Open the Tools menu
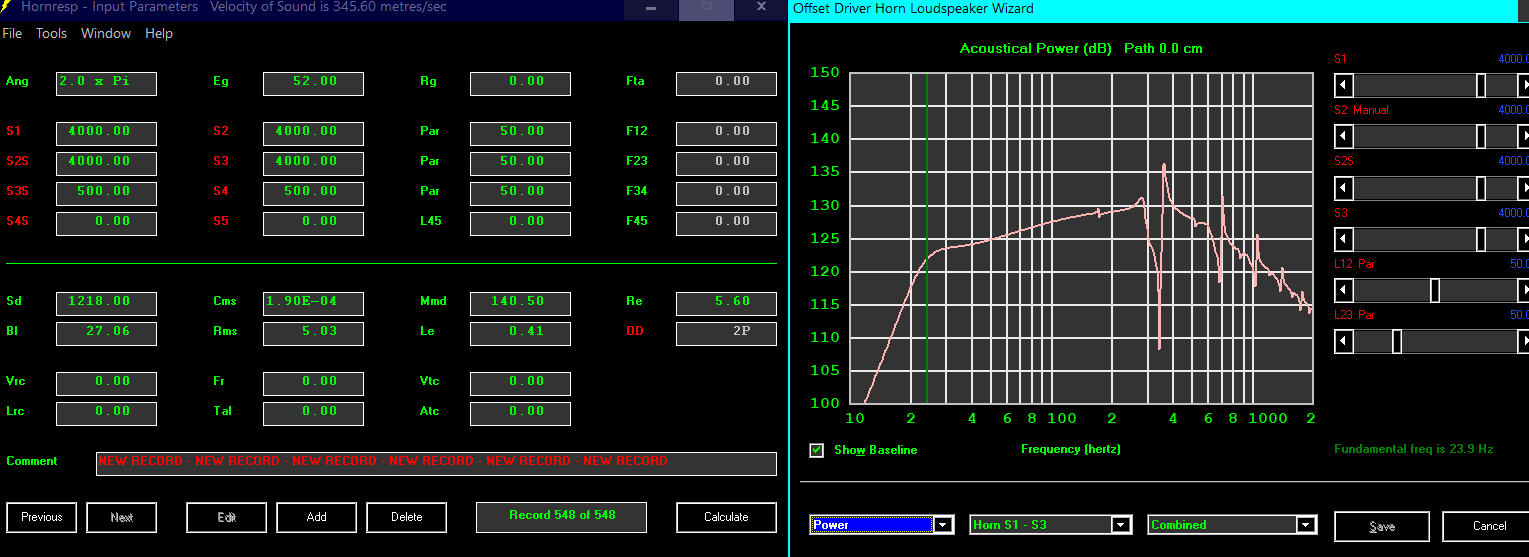The width and height of the screenshot is (1529, 557). pyautogui.click(x=51, y=33)
